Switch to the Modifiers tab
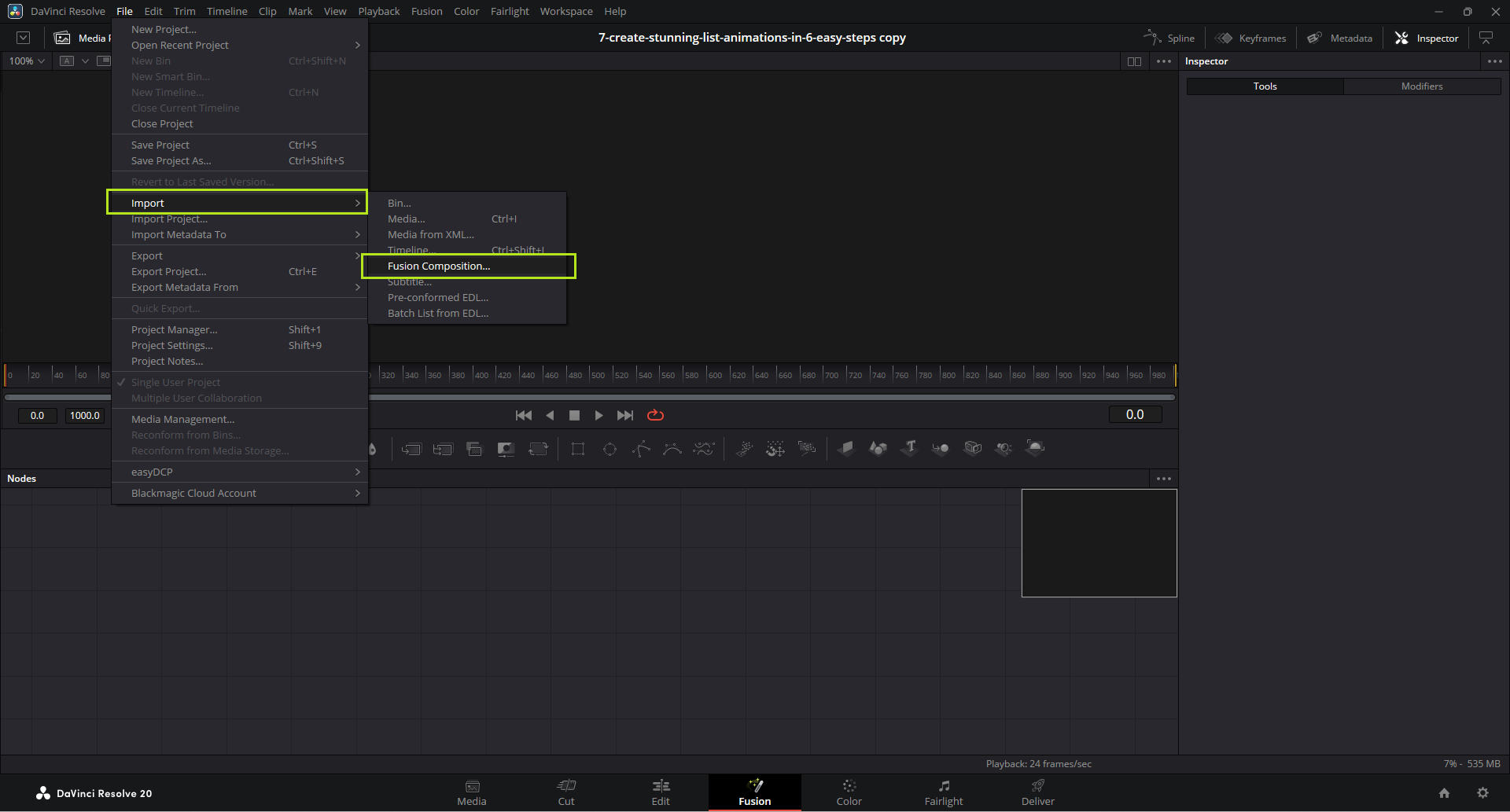The image size is (1510, 812). [1421, 86]
